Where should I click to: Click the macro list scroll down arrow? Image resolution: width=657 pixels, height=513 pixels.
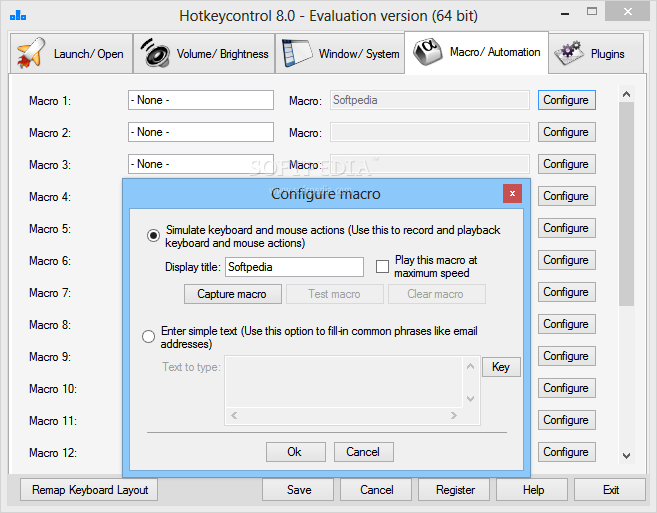(x=626, y=456)
